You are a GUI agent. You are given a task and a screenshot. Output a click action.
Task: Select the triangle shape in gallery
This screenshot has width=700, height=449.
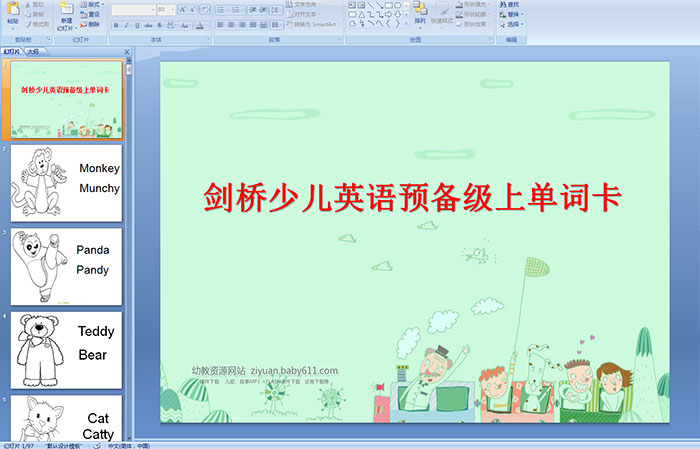pos(362,14)
